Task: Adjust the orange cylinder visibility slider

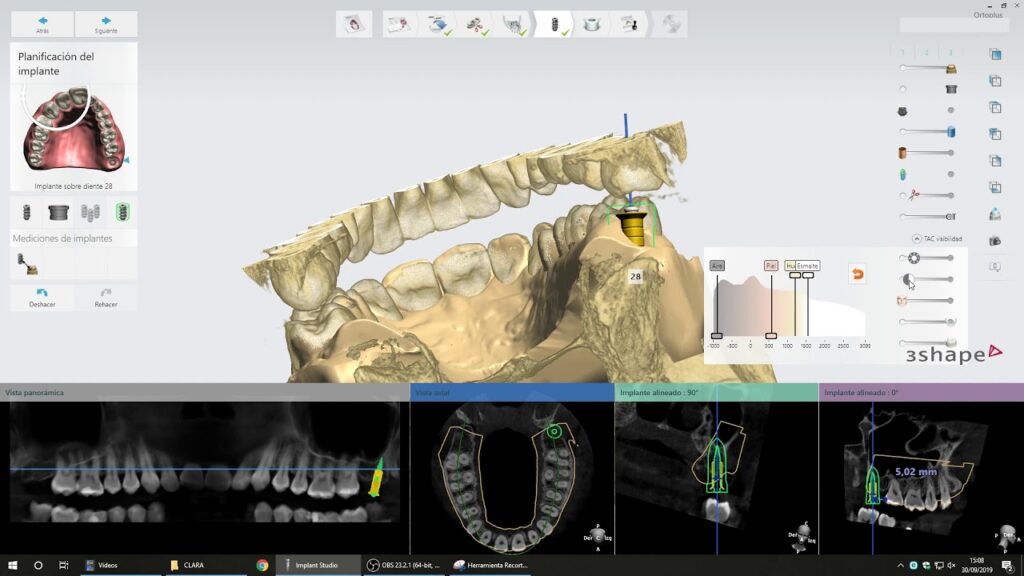Action: pos(927,153)
